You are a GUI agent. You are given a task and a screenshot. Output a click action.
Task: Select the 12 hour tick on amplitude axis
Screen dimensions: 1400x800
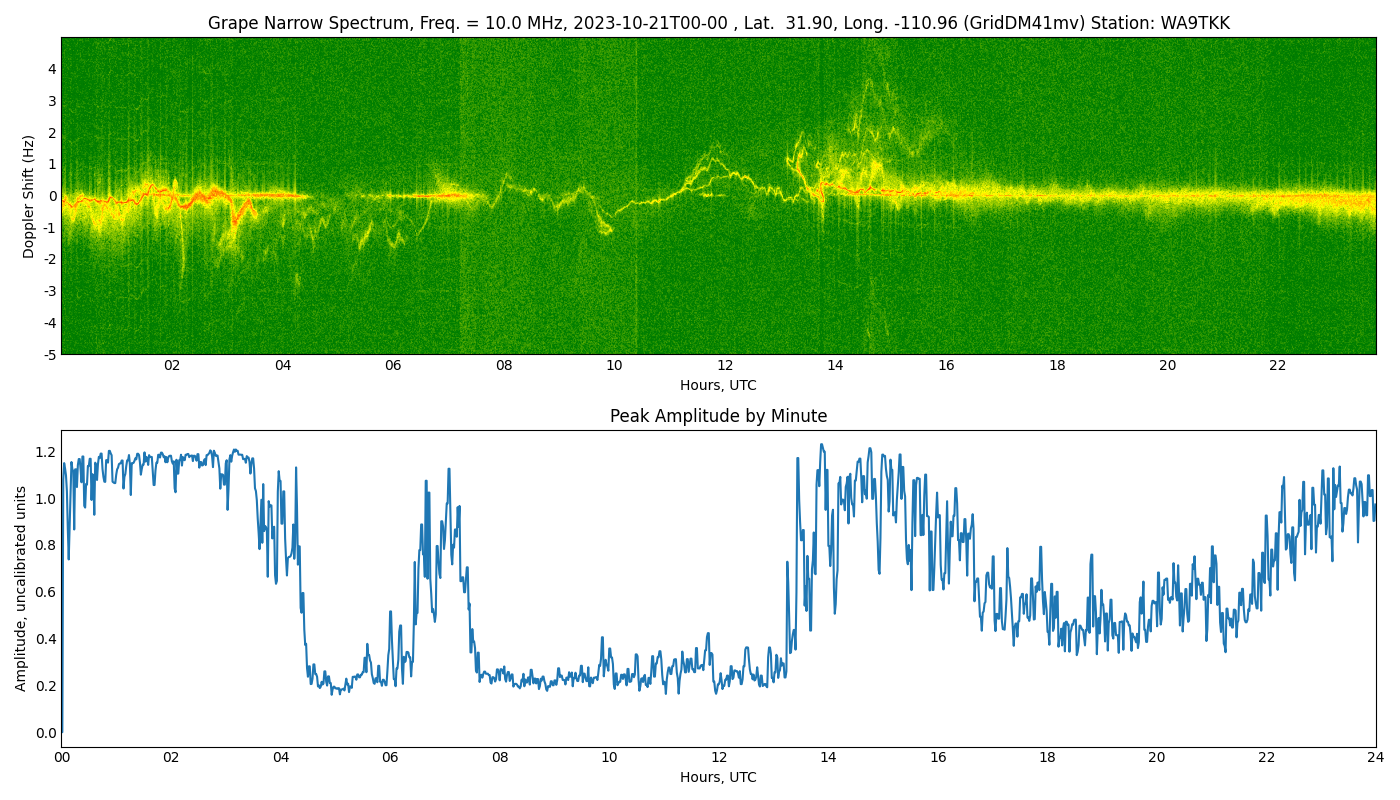[719, 757]
